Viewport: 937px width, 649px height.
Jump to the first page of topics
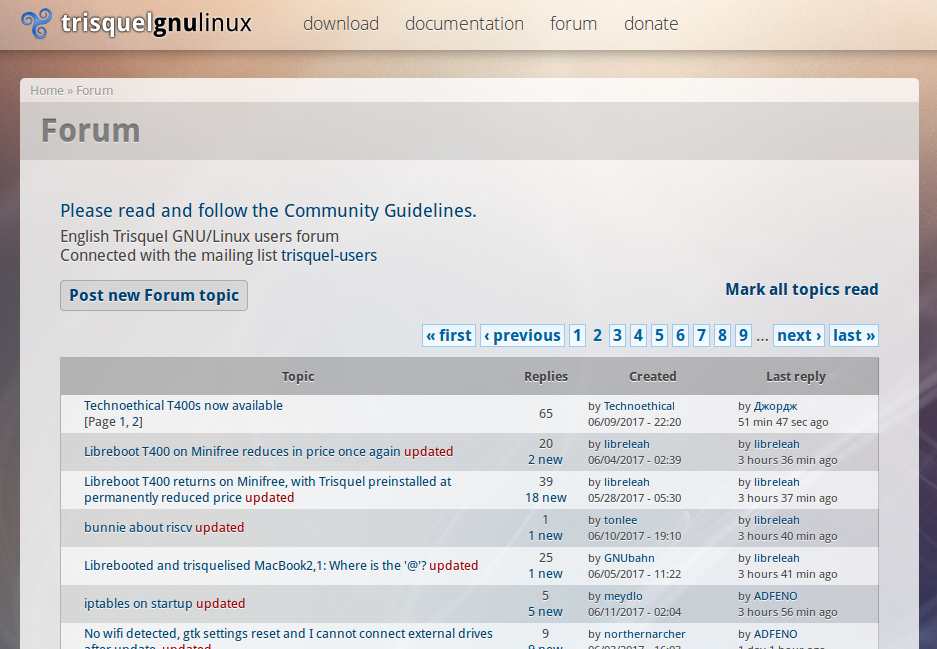pos(449,335)
